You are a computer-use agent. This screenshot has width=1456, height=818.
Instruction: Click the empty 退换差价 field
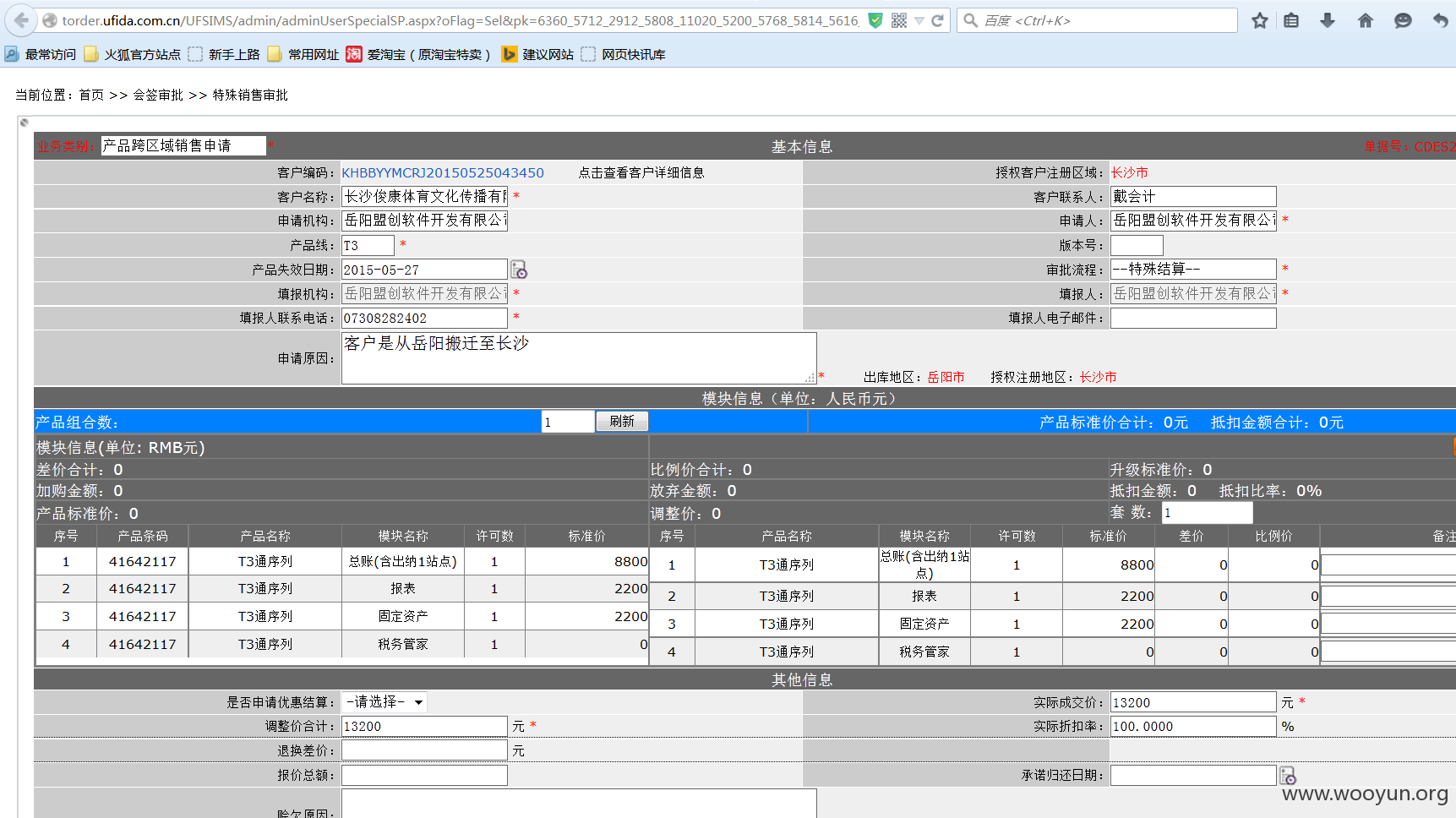(424, 750)
